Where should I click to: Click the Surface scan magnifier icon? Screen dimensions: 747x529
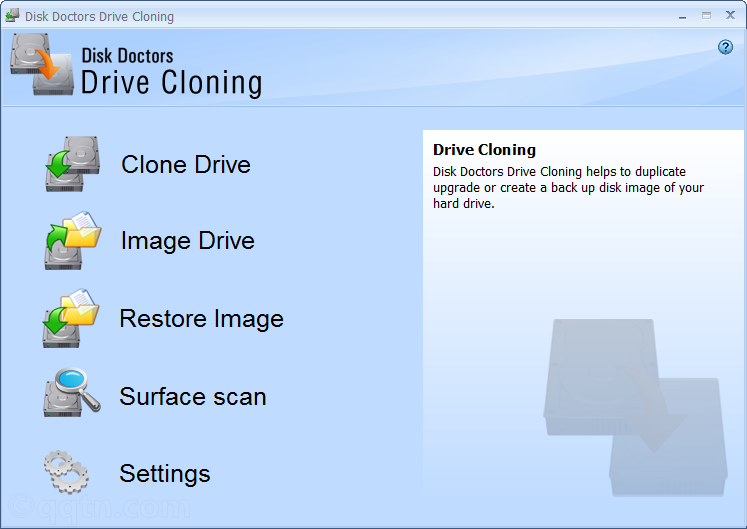(72, 392)
